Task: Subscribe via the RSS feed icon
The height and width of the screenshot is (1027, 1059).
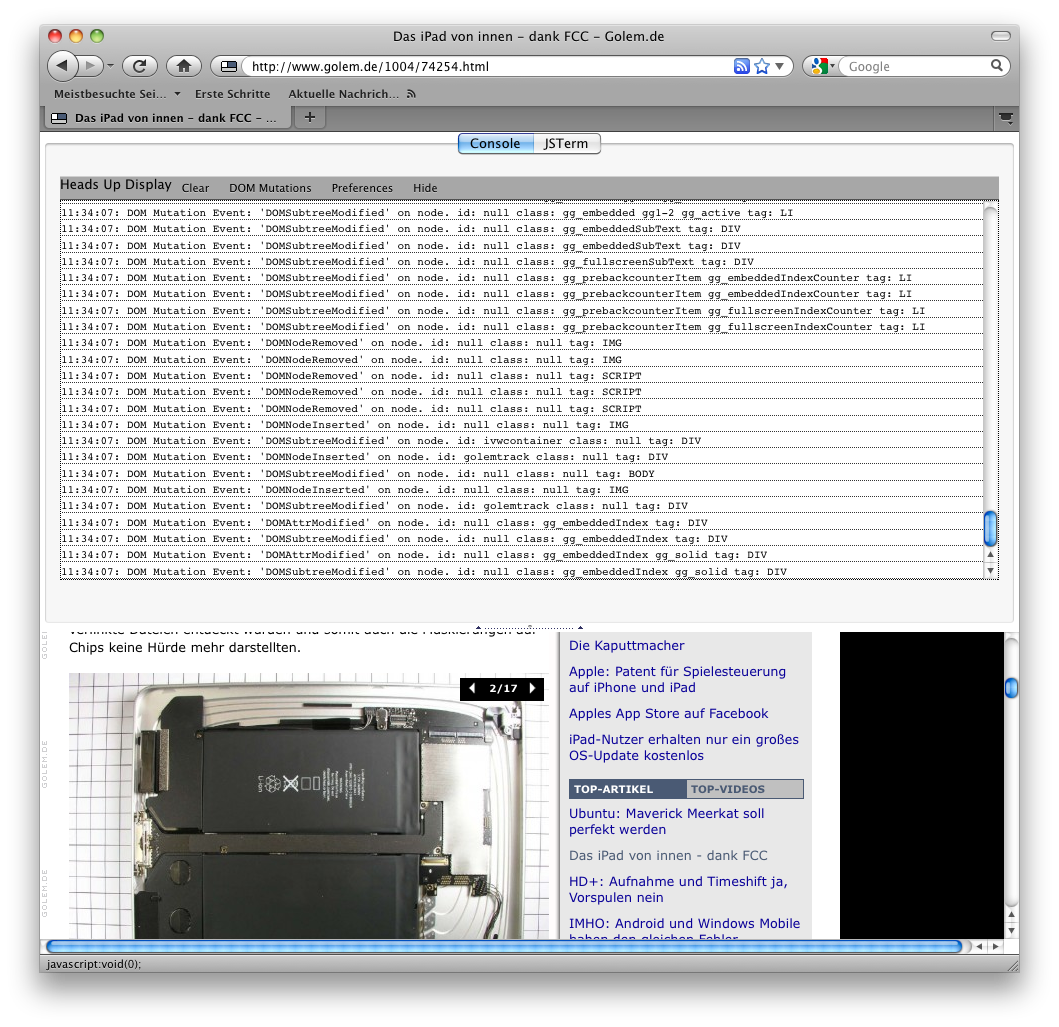Action: tap(742, 66)
